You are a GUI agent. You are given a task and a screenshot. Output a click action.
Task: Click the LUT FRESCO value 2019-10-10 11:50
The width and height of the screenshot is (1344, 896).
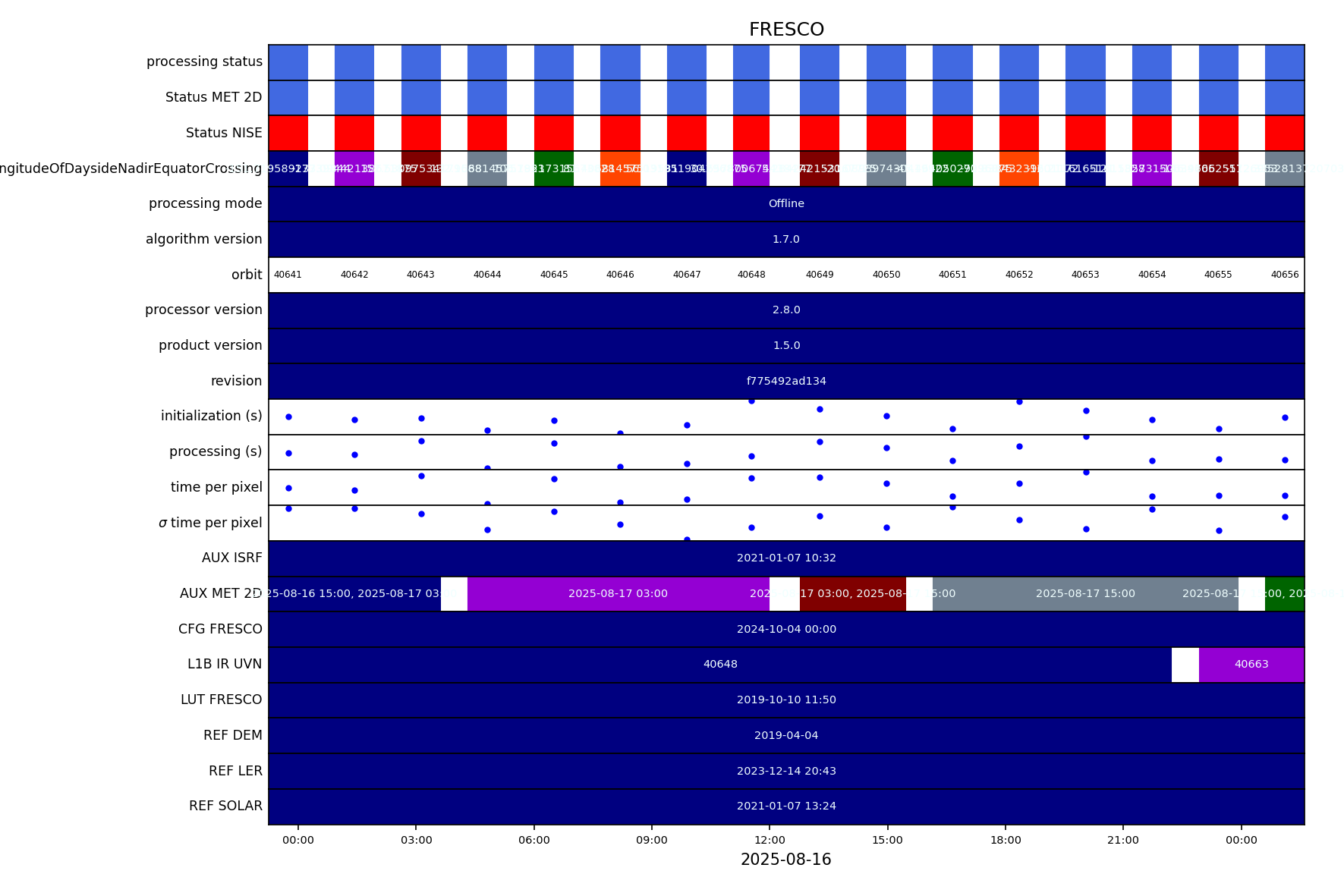(x=786, y=700)
